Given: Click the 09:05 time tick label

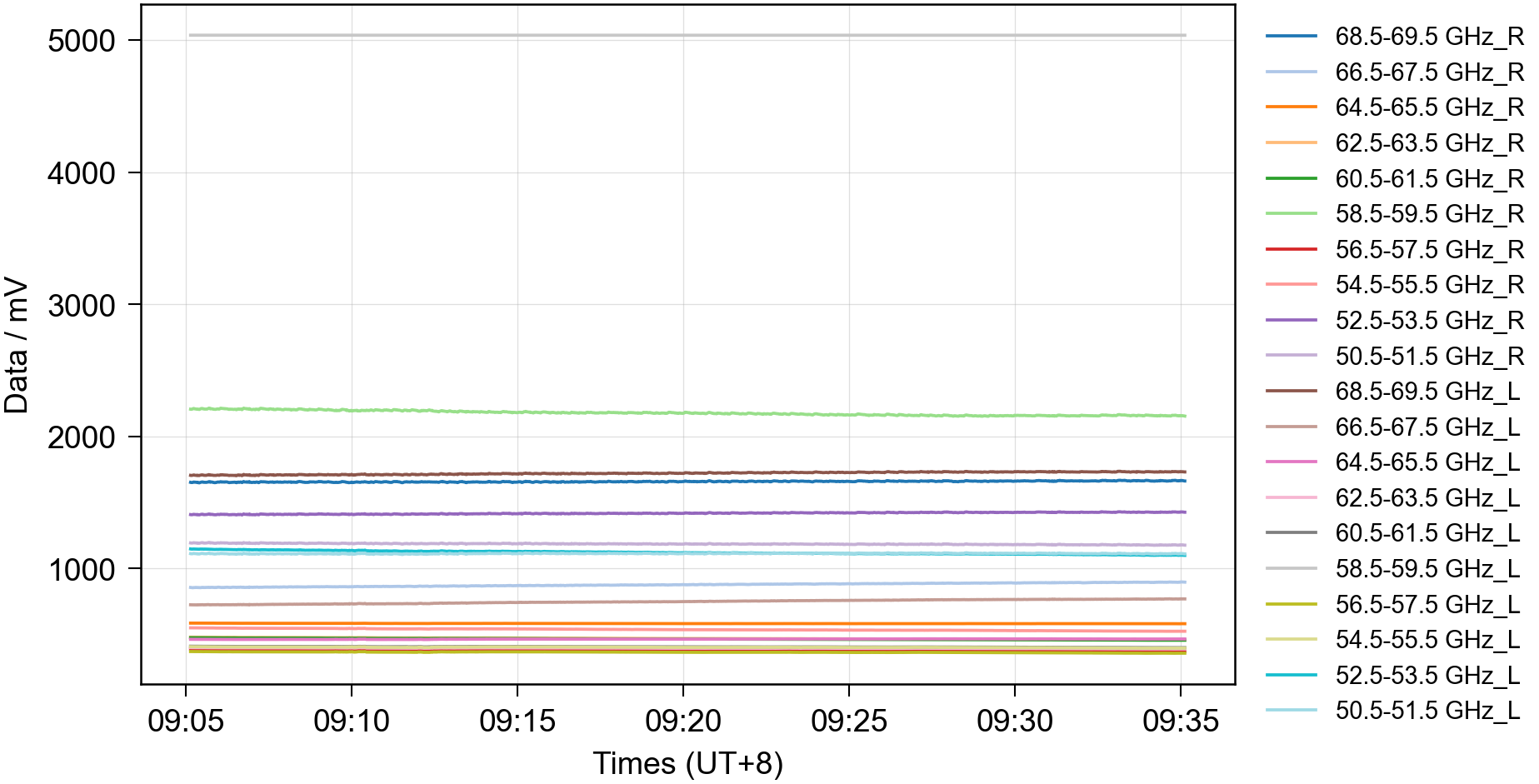Looking at the screenshot, I should pyautogui.click(x=186, y=721).
